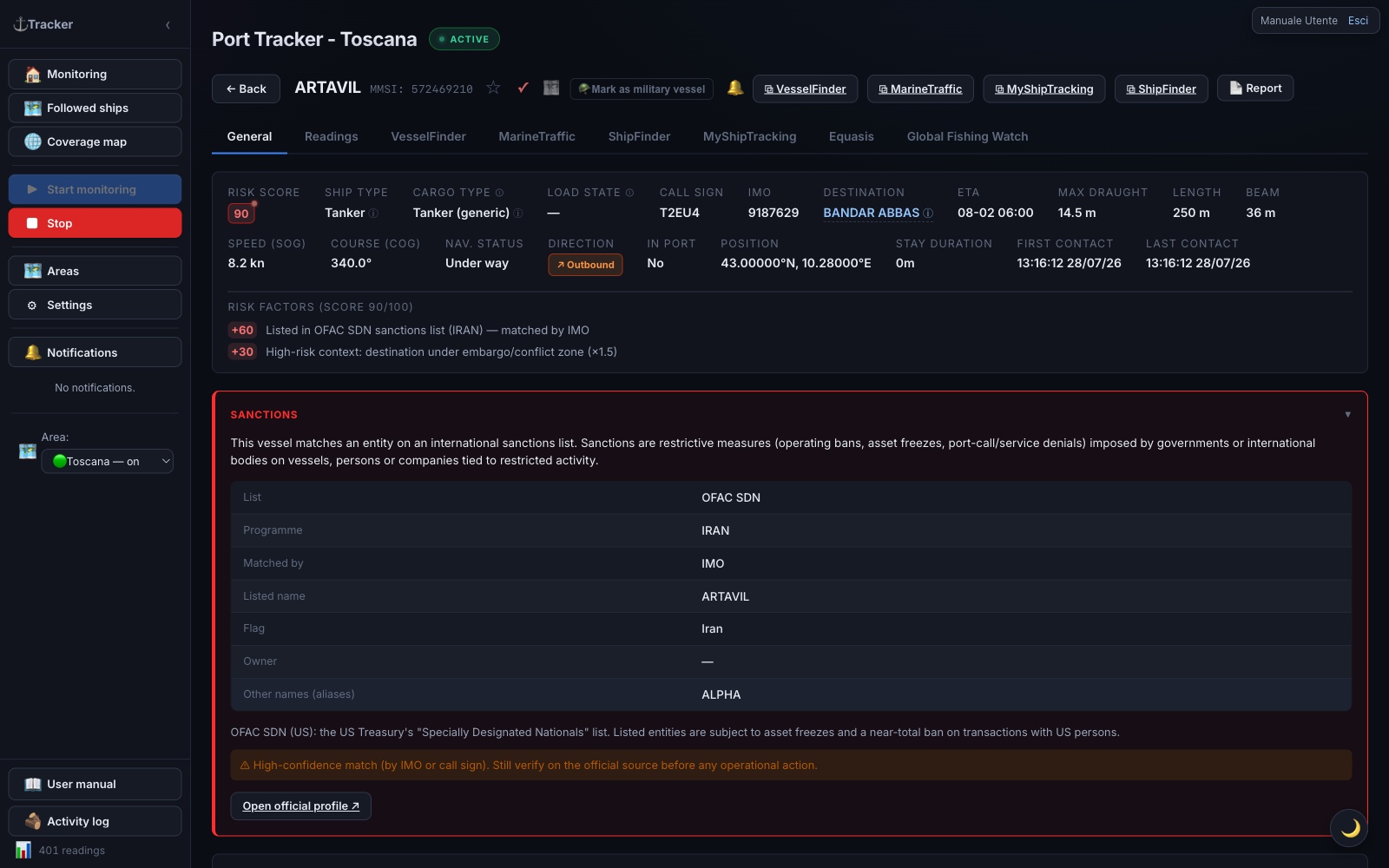Click the bell alert icon for ARTAVIL
The height and width of the screenshot is (868, 1389).
click(735, 88)
